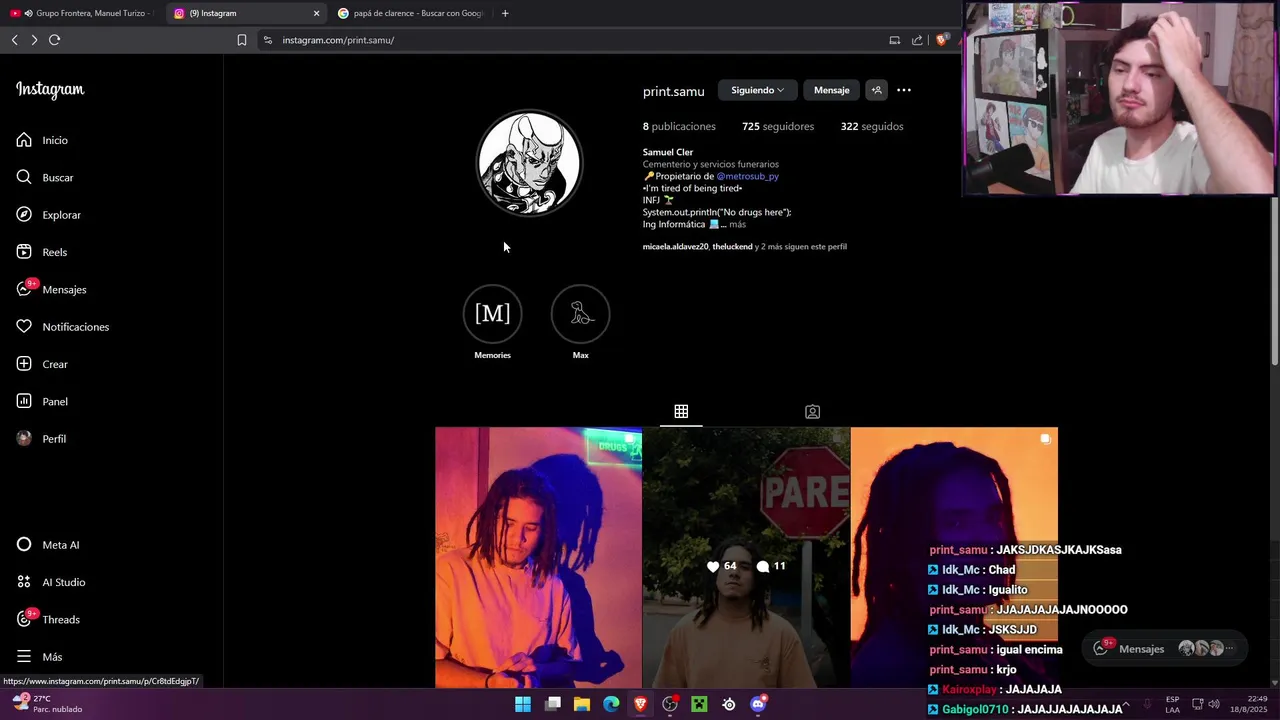Open Threads from the sidebar
The height and width of the screenshot is (720, 1280).
pyautogui.click(x=47, y=619)
